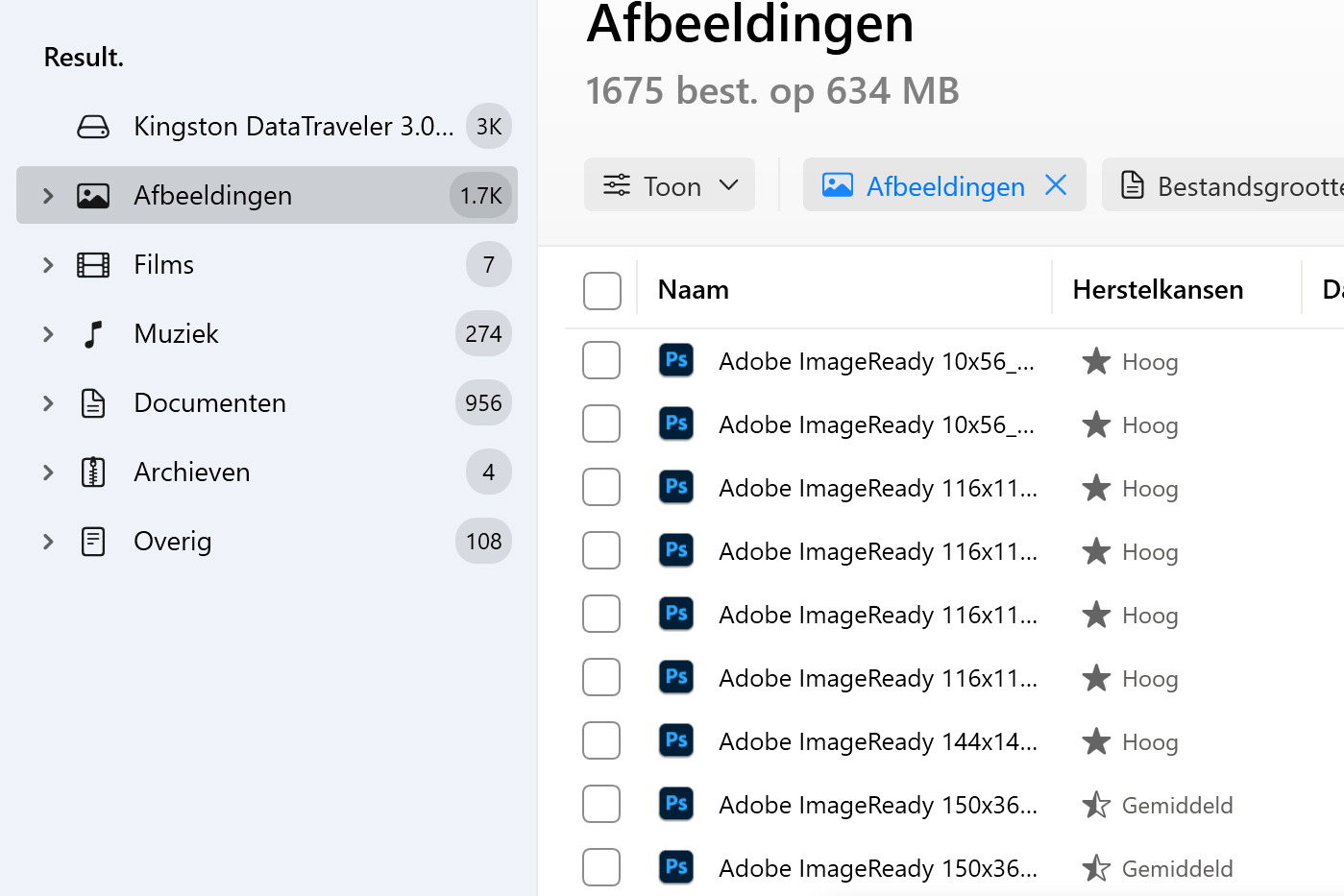Click the 274 badge beside Muziek
The height and width of the screenshot is (896, 1344).
(483, 334)
